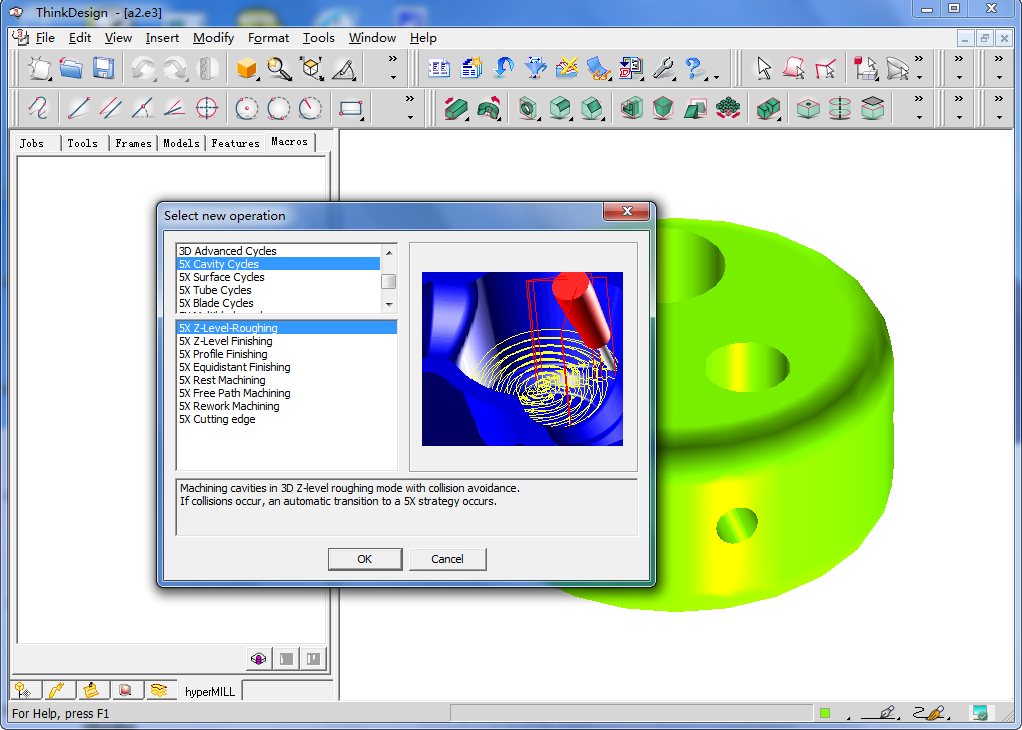Choose 5X Rest Machining operation
1022x730 pixels.
click(x=287, y=380)
